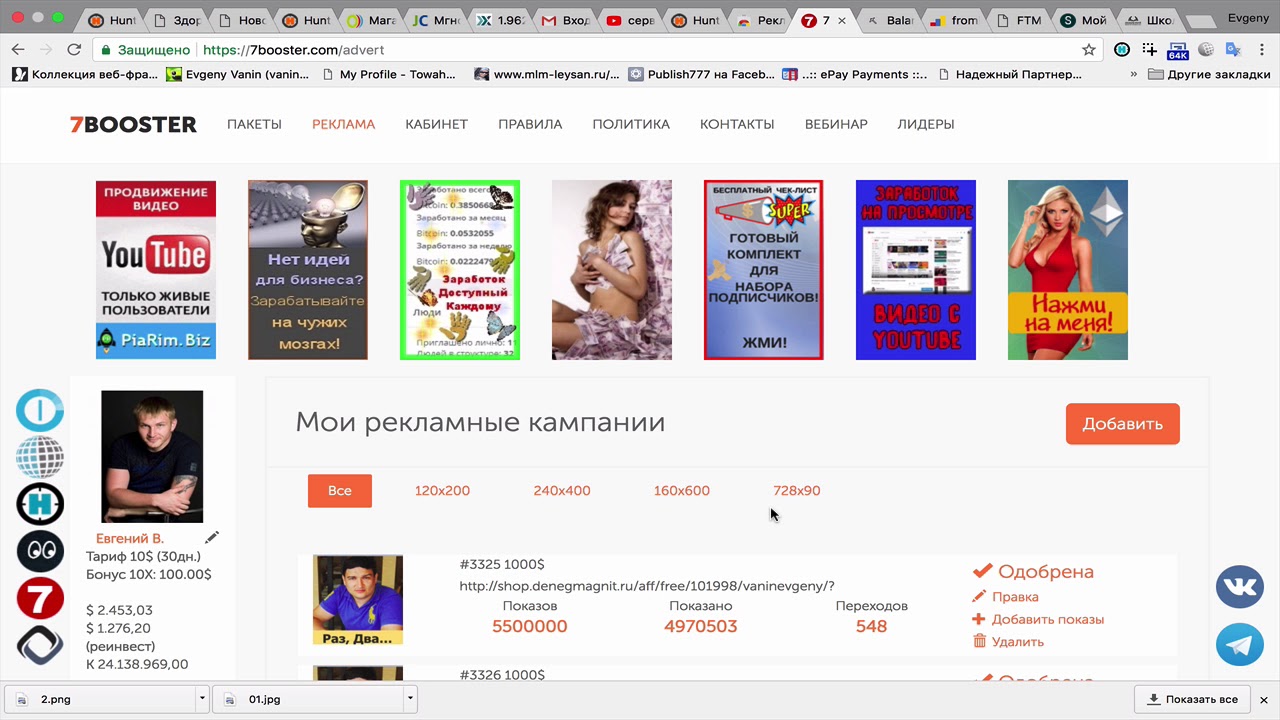Open the VK social button
Screen dimensions: 1280x720
pos(1240,587)
